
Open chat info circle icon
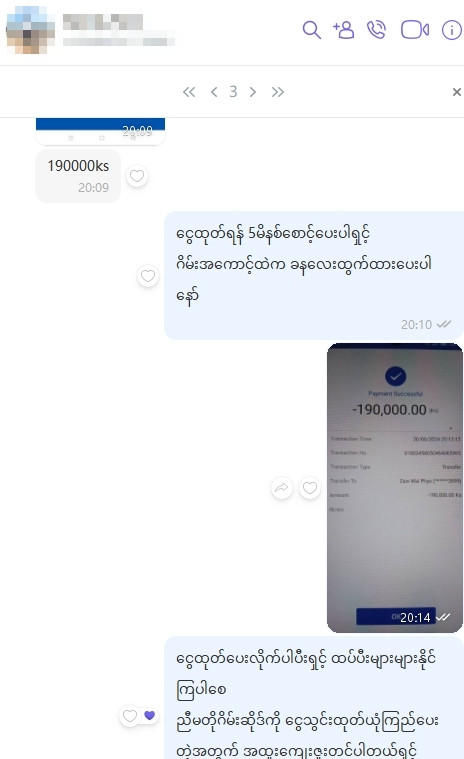pos(451,30)
